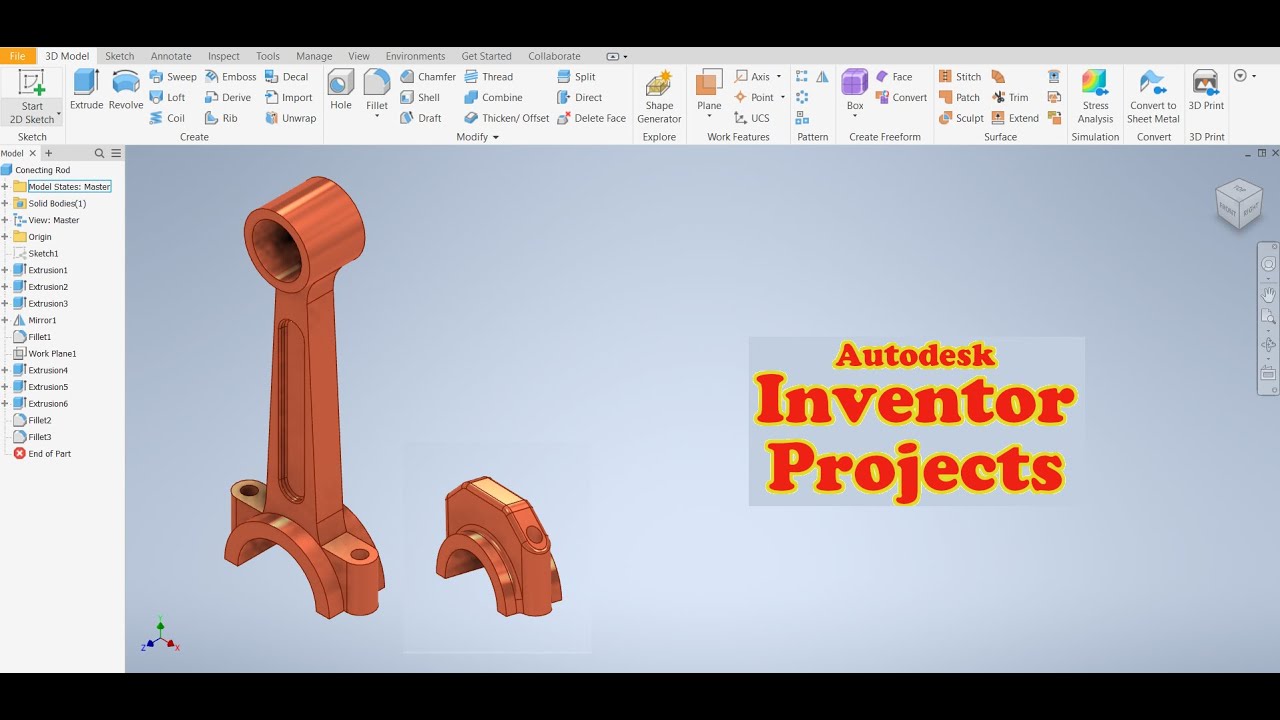Select Conecting Rod root node
Screen dimensions: 1280x720
36,170
